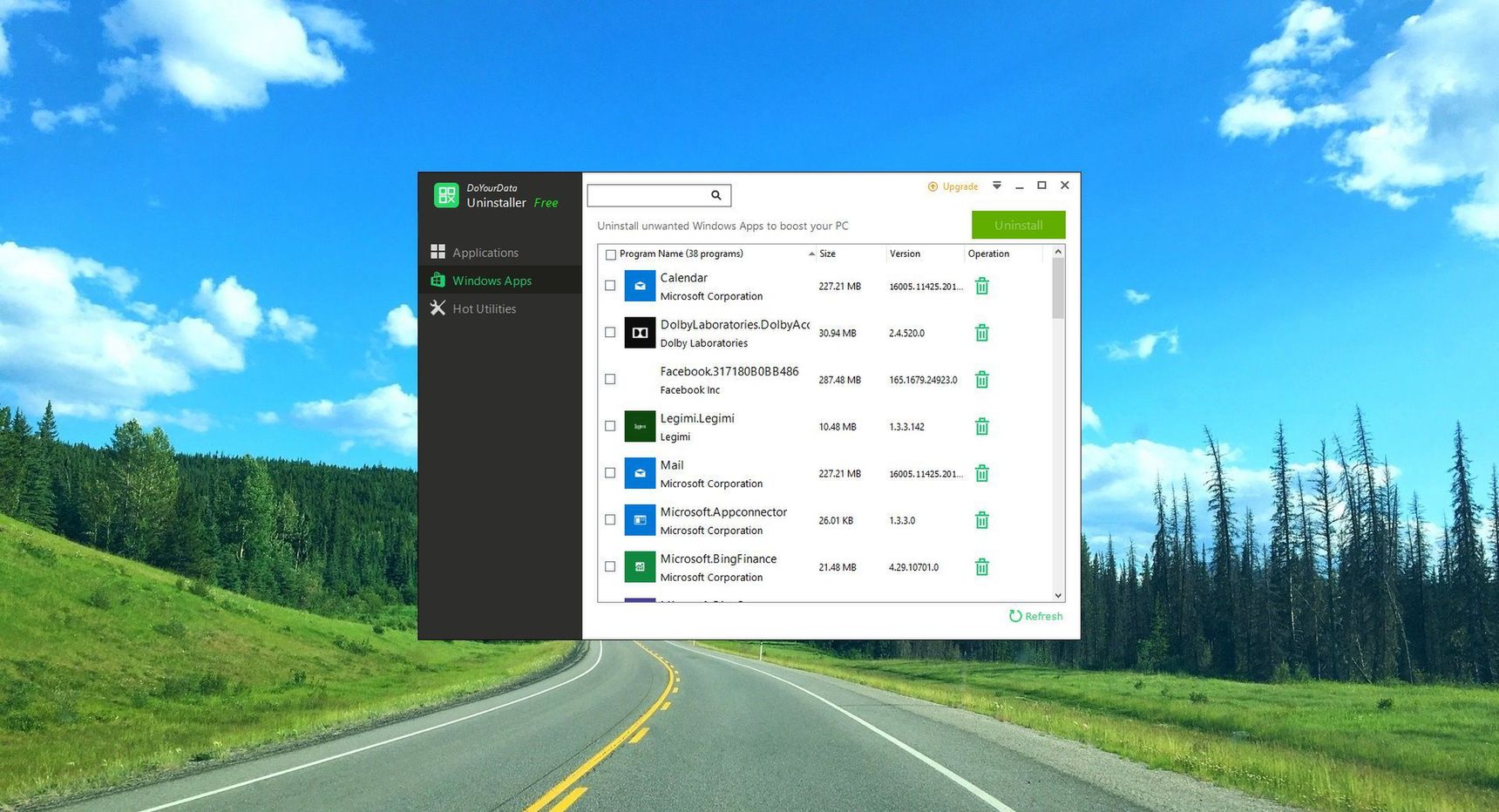Viewport: 1499px width, 812px height.
Task: Click version 2.4.520.0 of Dolby
Action: (906, 334)
